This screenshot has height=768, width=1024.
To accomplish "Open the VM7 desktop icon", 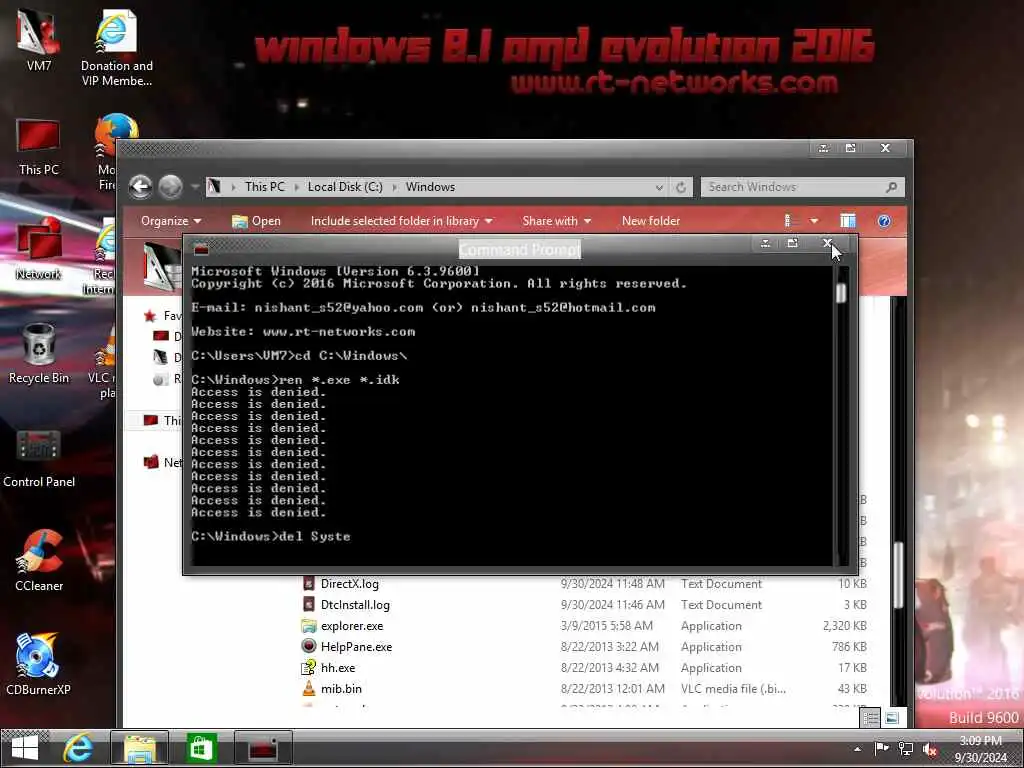I will (39, 39).
